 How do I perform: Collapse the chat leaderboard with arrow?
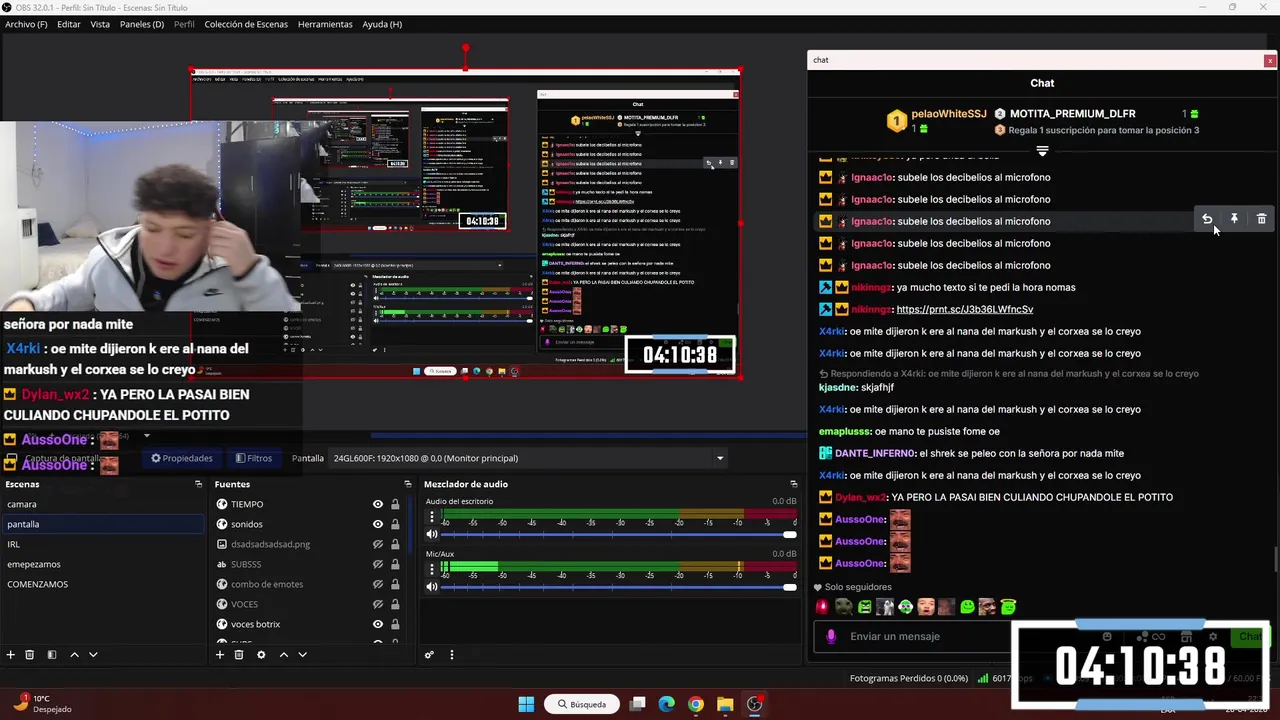[x=1042, y=151]
